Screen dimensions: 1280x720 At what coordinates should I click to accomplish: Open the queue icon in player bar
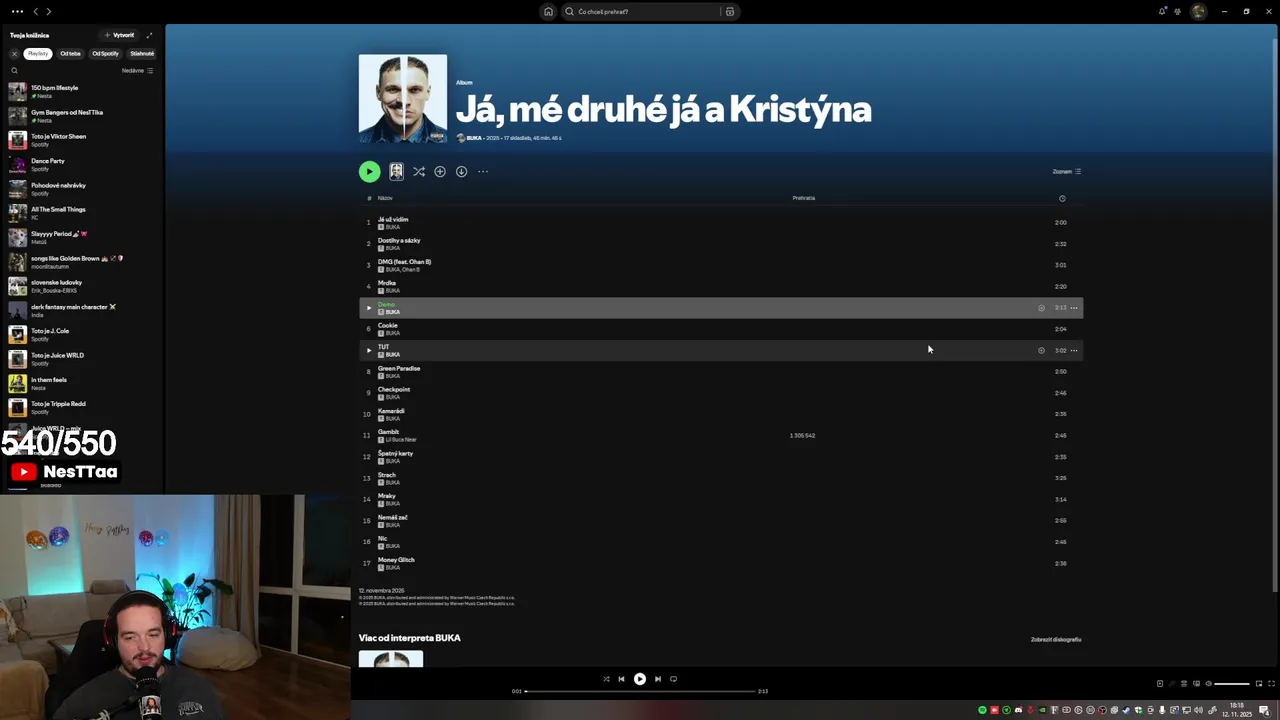click(1183, 684)
